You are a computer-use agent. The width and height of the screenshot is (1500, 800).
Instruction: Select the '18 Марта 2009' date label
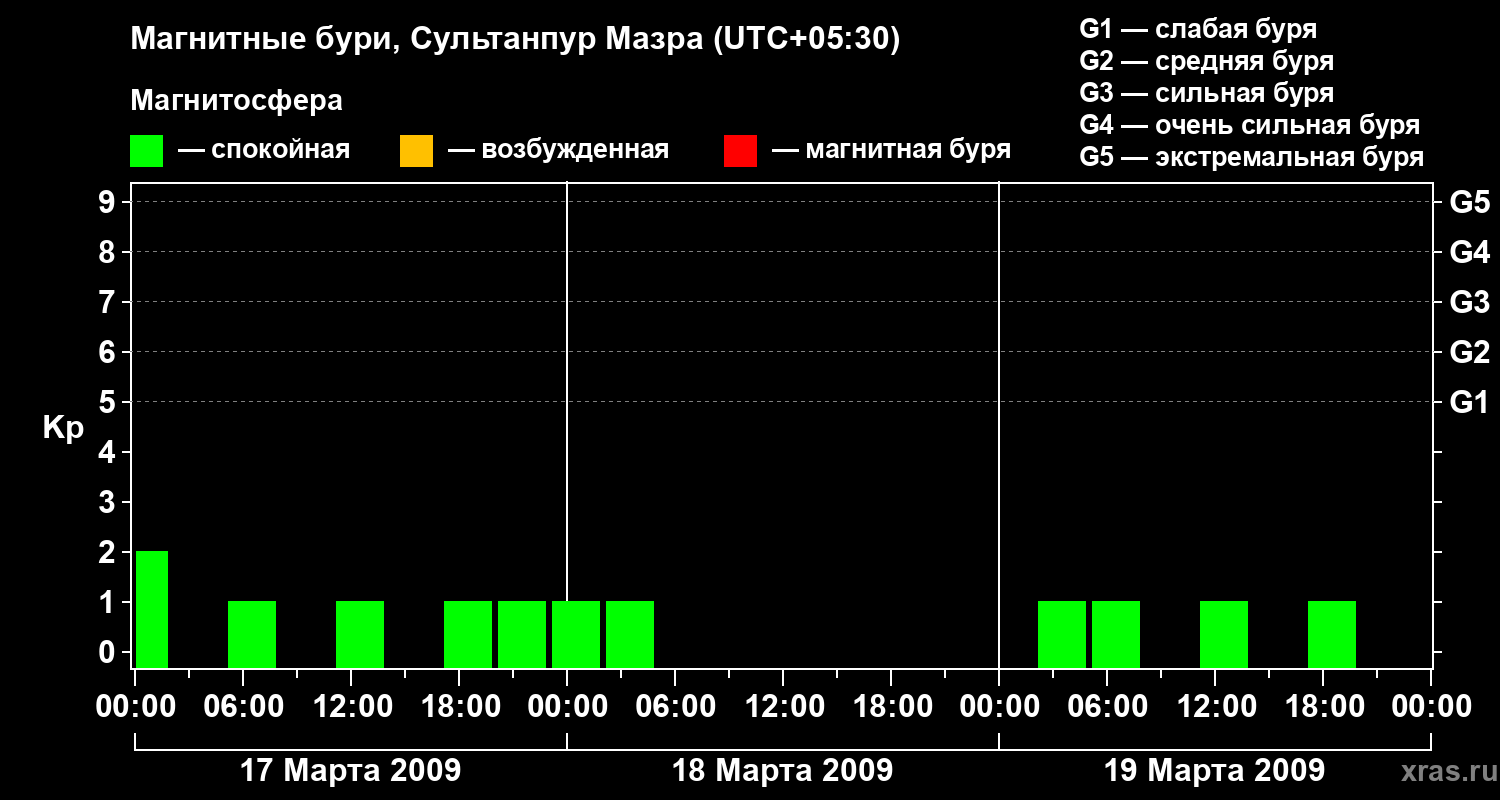click(782, 771)
